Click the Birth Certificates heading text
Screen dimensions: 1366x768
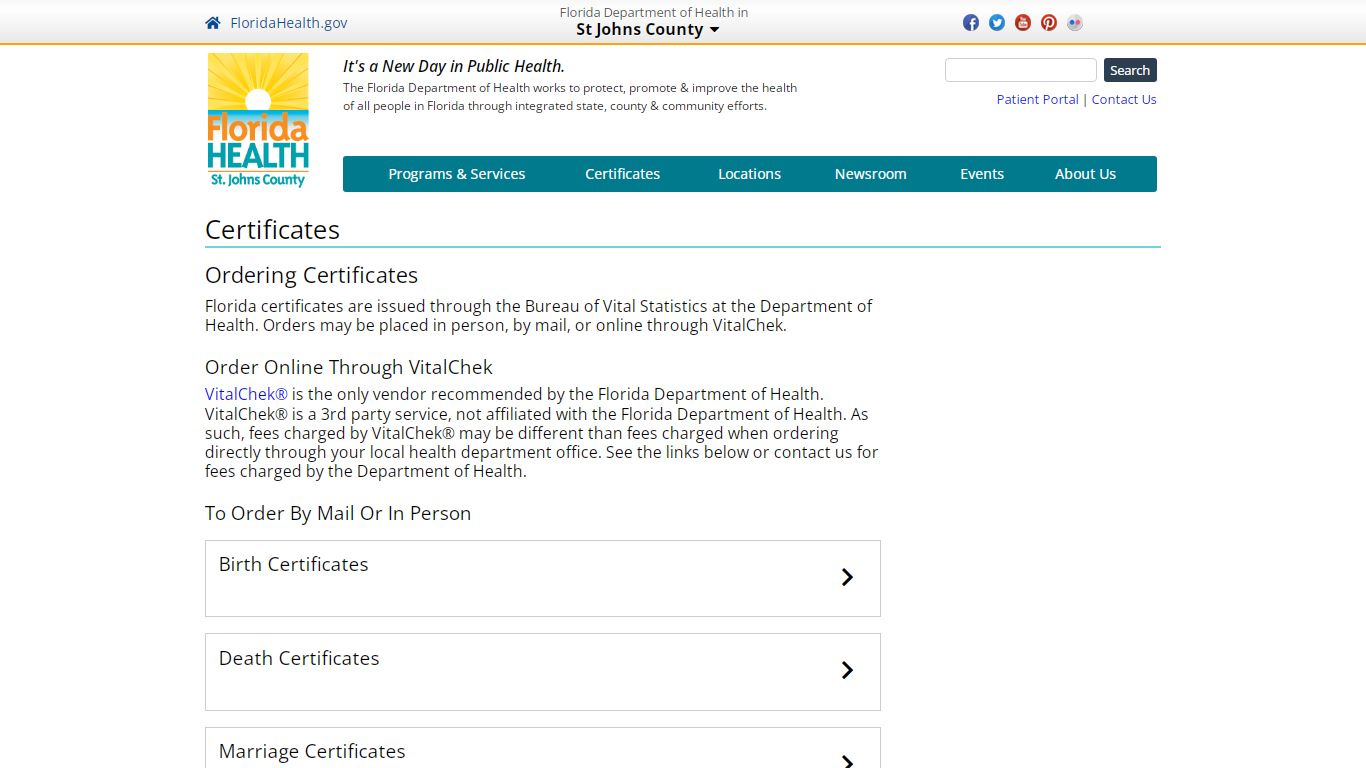pyautogui.click(x=294, y=564)
